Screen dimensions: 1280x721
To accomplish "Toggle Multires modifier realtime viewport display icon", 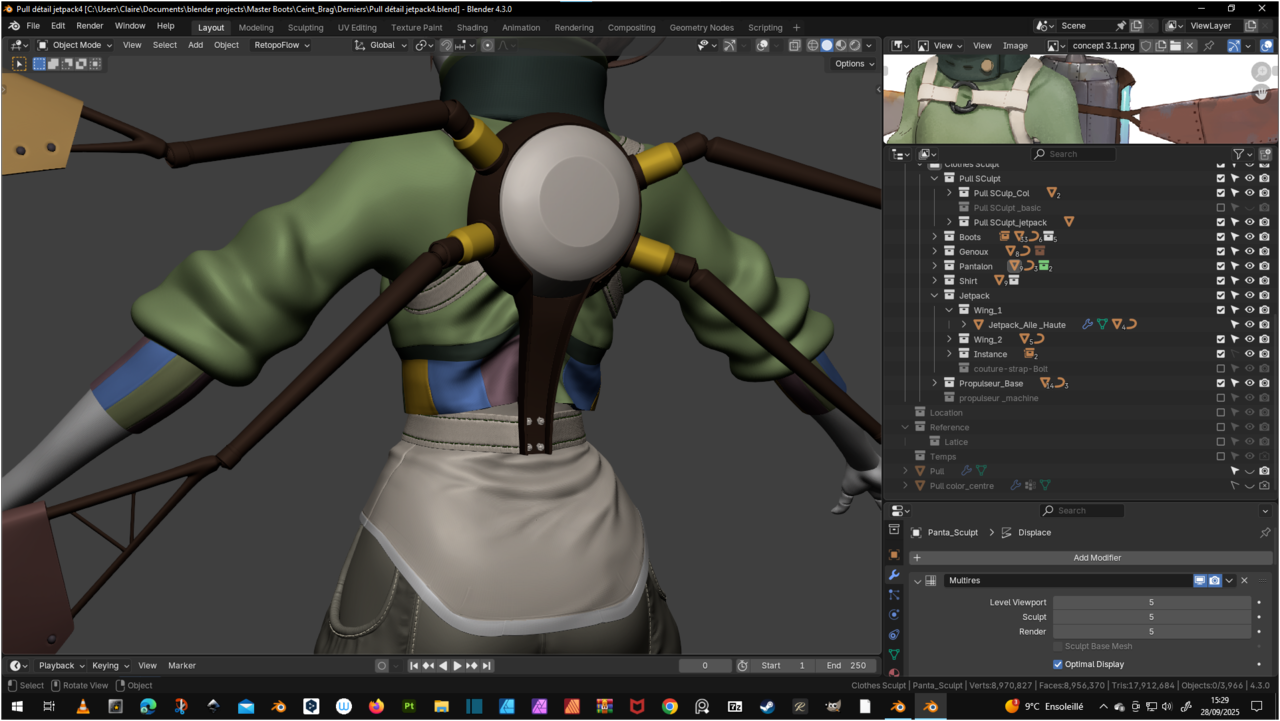I will click(1199, 581).
